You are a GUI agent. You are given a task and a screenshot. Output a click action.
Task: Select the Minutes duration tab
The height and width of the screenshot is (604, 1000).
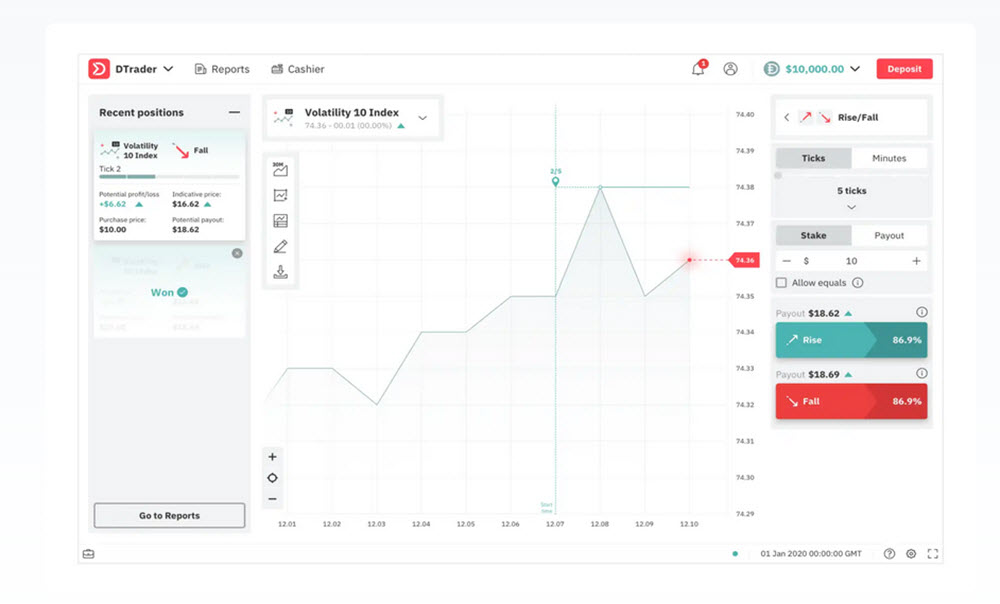click(x=889, y=158)
